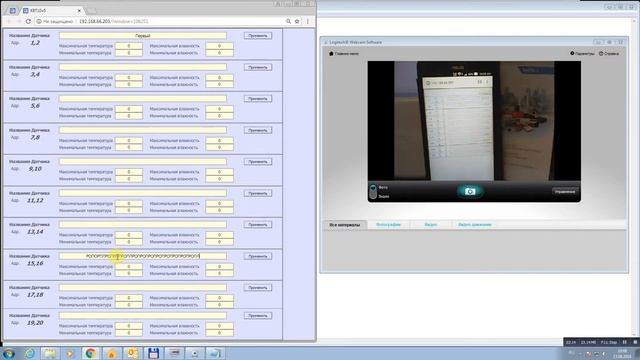Open Help in Logitech Webcam Software

point(609,53)
